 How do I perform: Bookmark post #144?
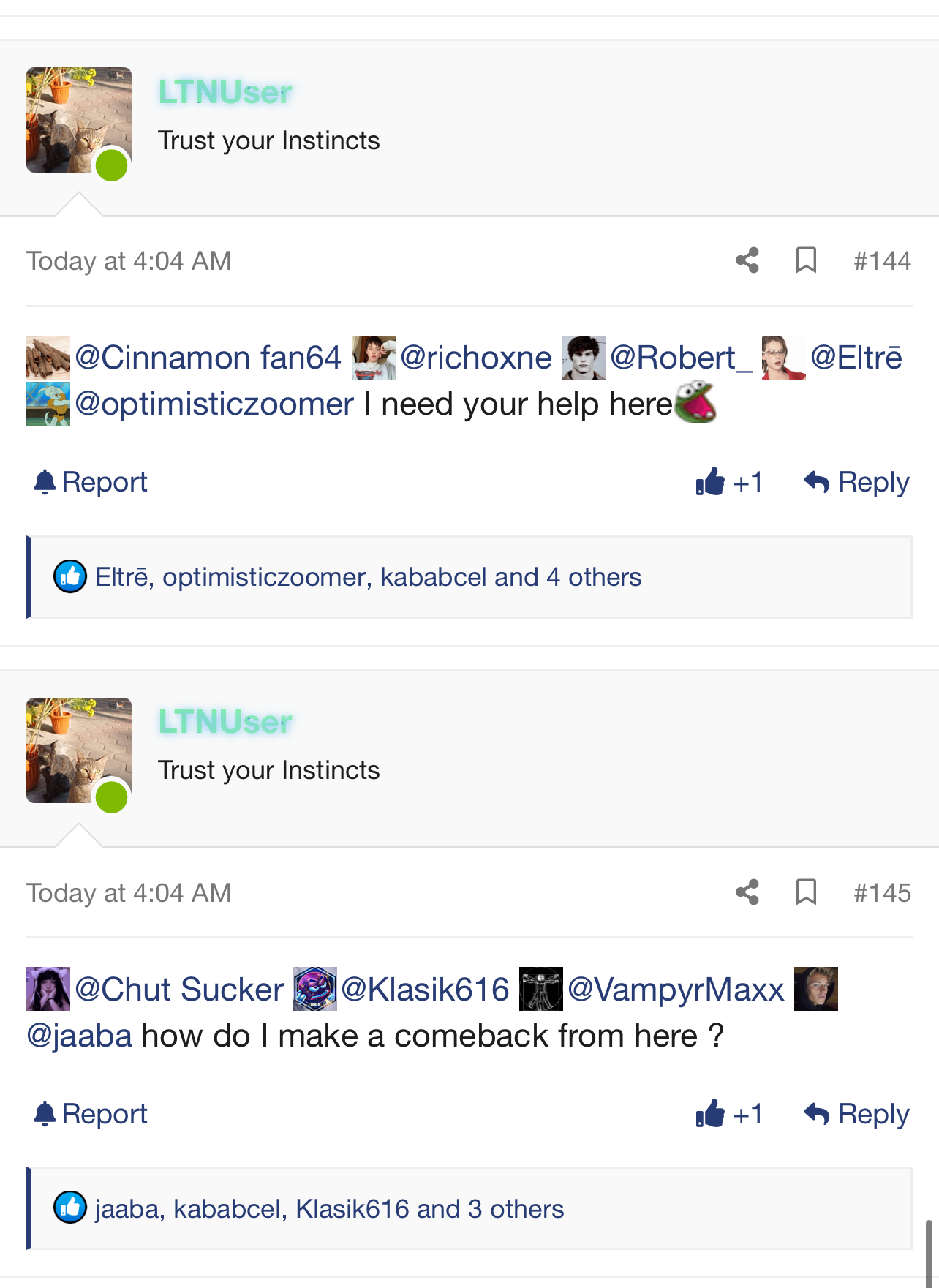[806, 260]
